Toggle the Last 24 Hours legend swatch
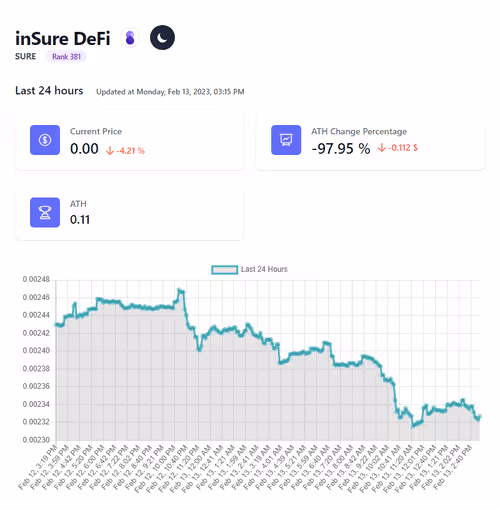This screenshot has width=500, height=510. tap(224, 270)
